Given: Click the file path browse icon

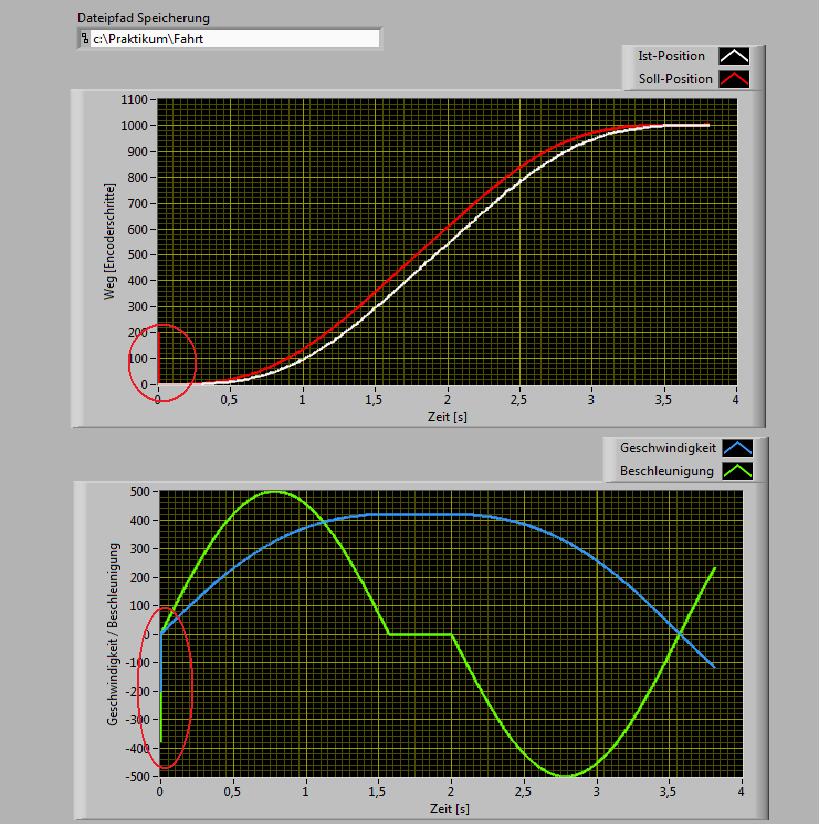Looking at the screenshot, I should (85, 39).
